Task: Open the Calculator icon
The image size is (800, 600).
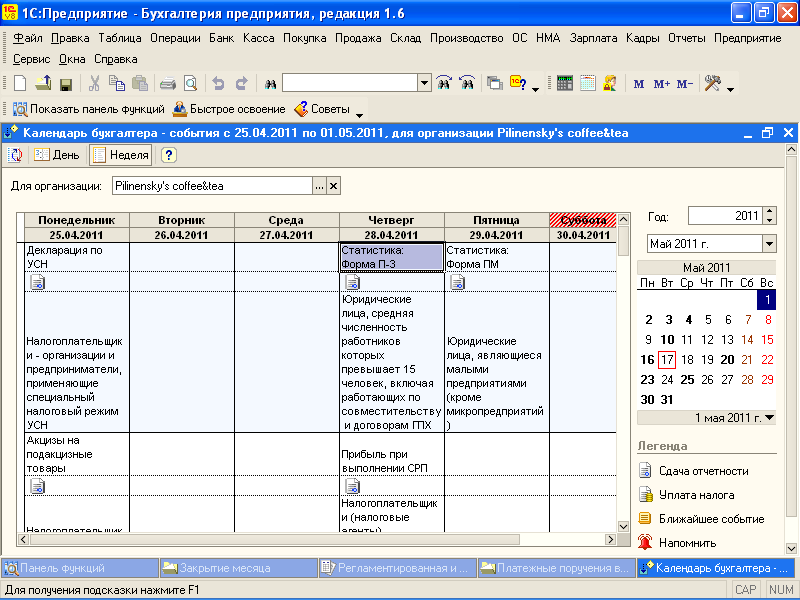Action: coord(565,83)
